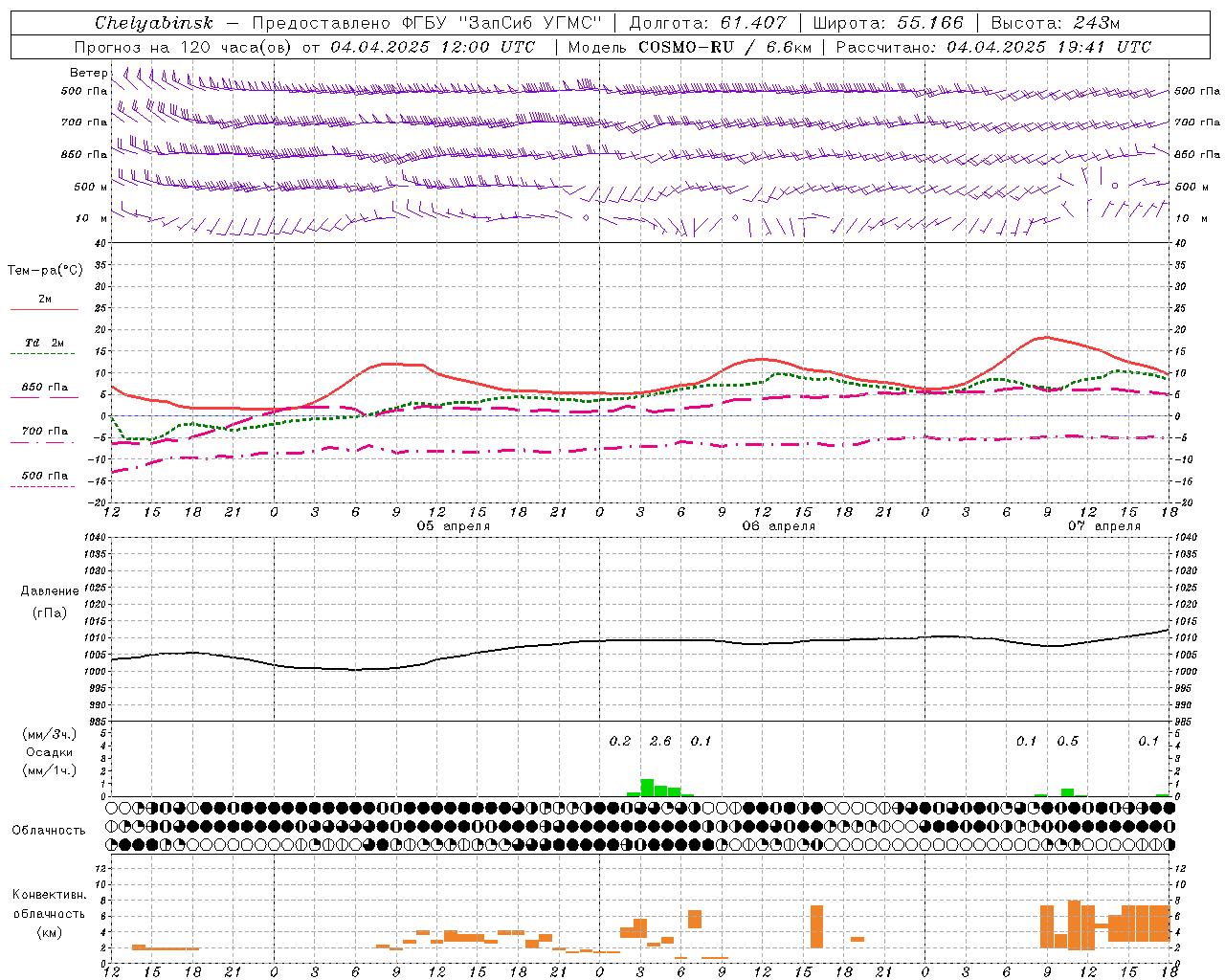Click the 0.5 precipitation amount value
This screenshot has width=1225, height=980.
point(1067,741)
